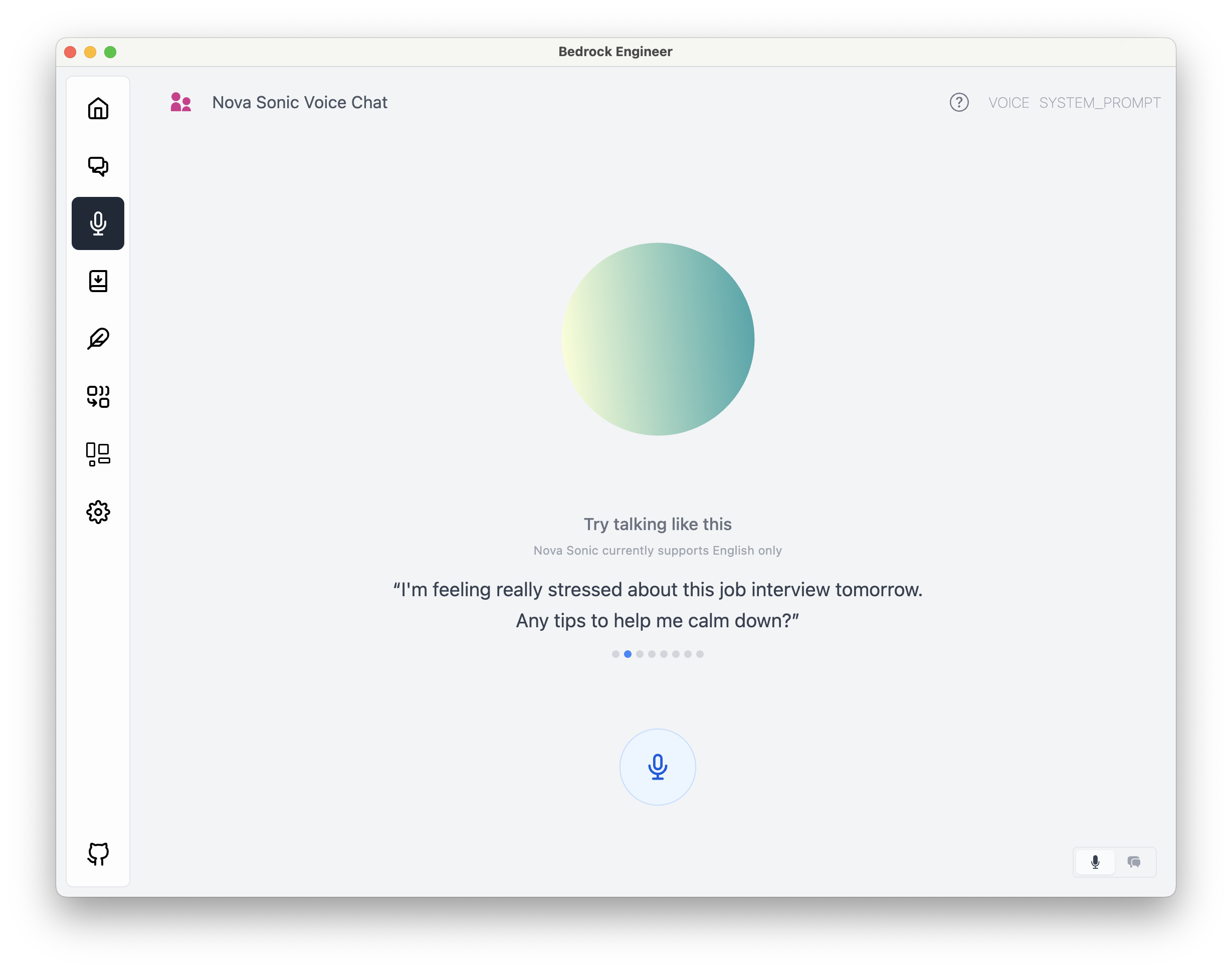Select the microphone voice chat sidebar icon

98,223
